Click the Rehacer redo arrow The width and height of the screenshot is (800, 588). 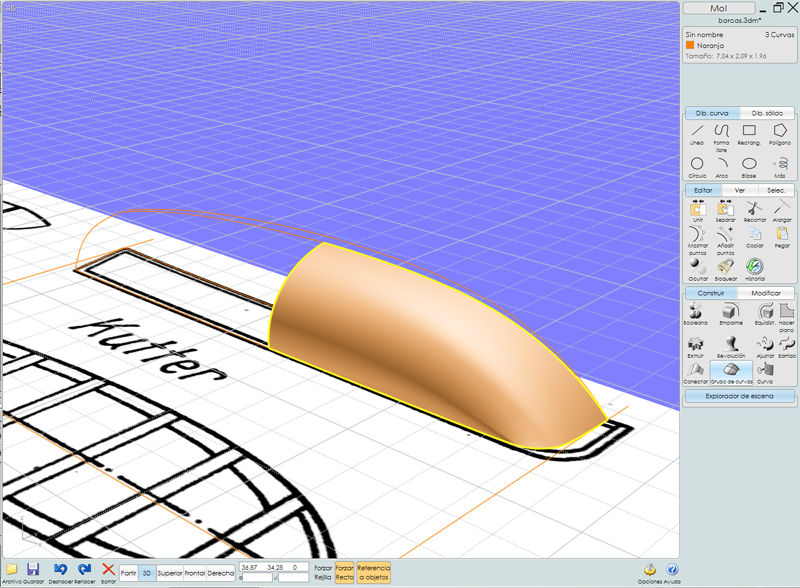[x=84, y=572]
